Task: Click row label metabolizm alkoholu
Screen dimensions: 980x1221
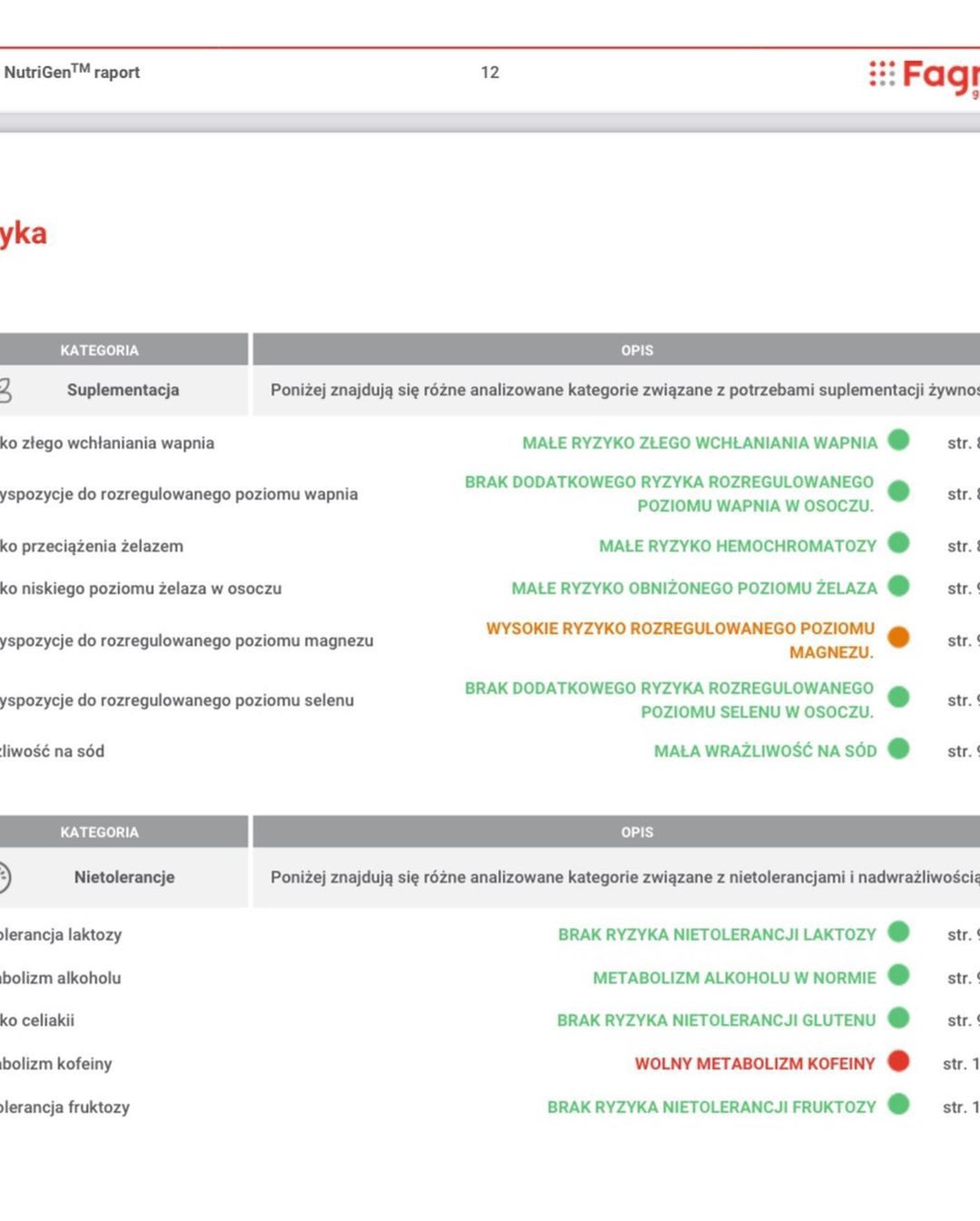Action: pos(61,978)
